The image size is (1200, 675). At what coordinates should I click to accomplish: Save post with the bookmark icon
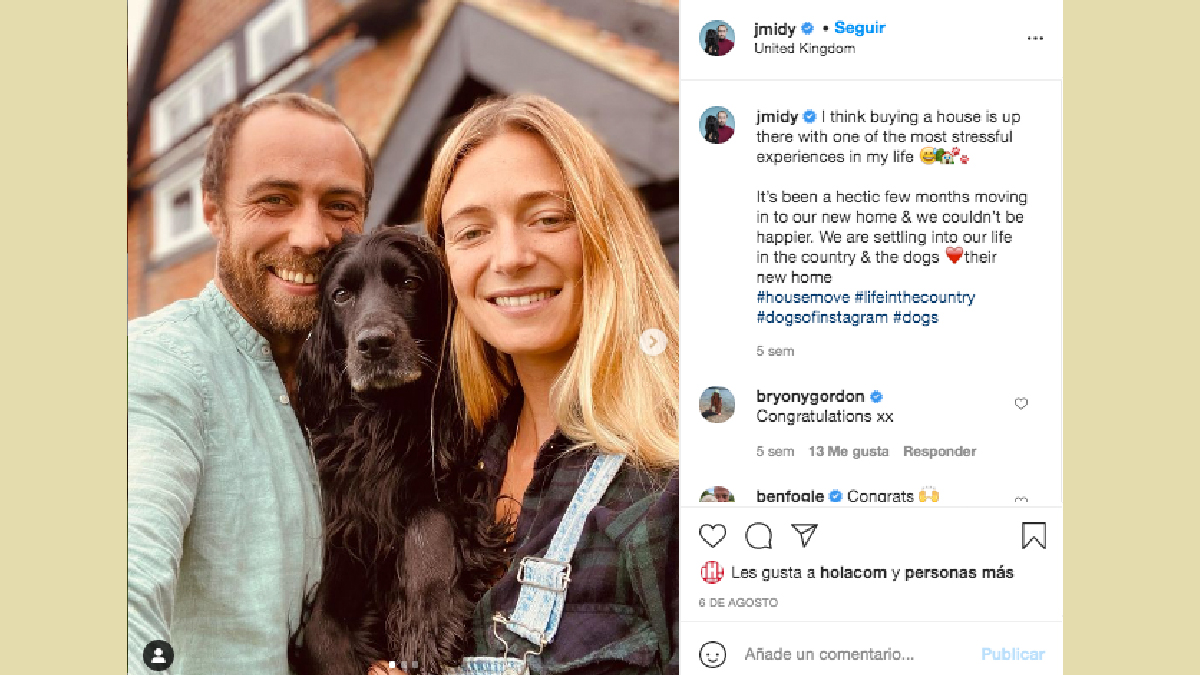(x=1033, y=536)
